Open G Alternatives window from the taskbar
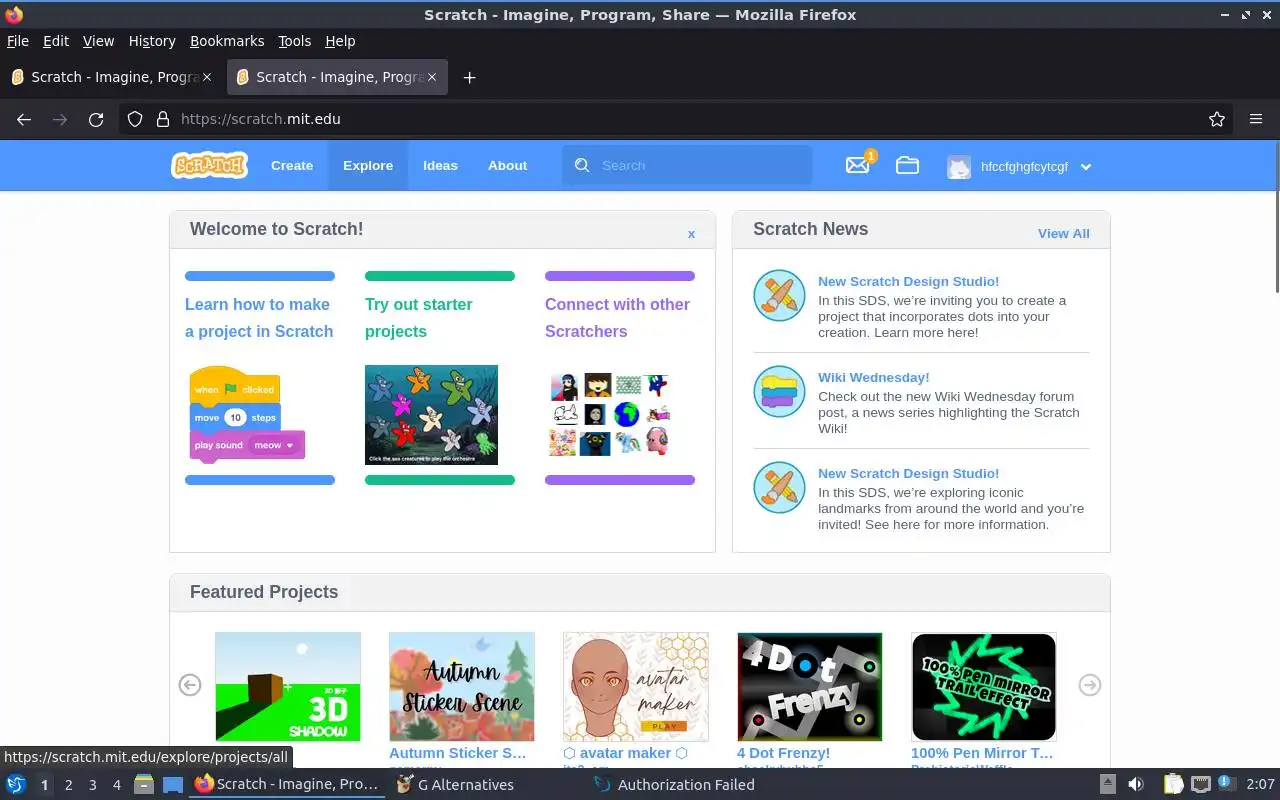The width and height of the screenshot is (1280, 800). (x=456, y=784)
